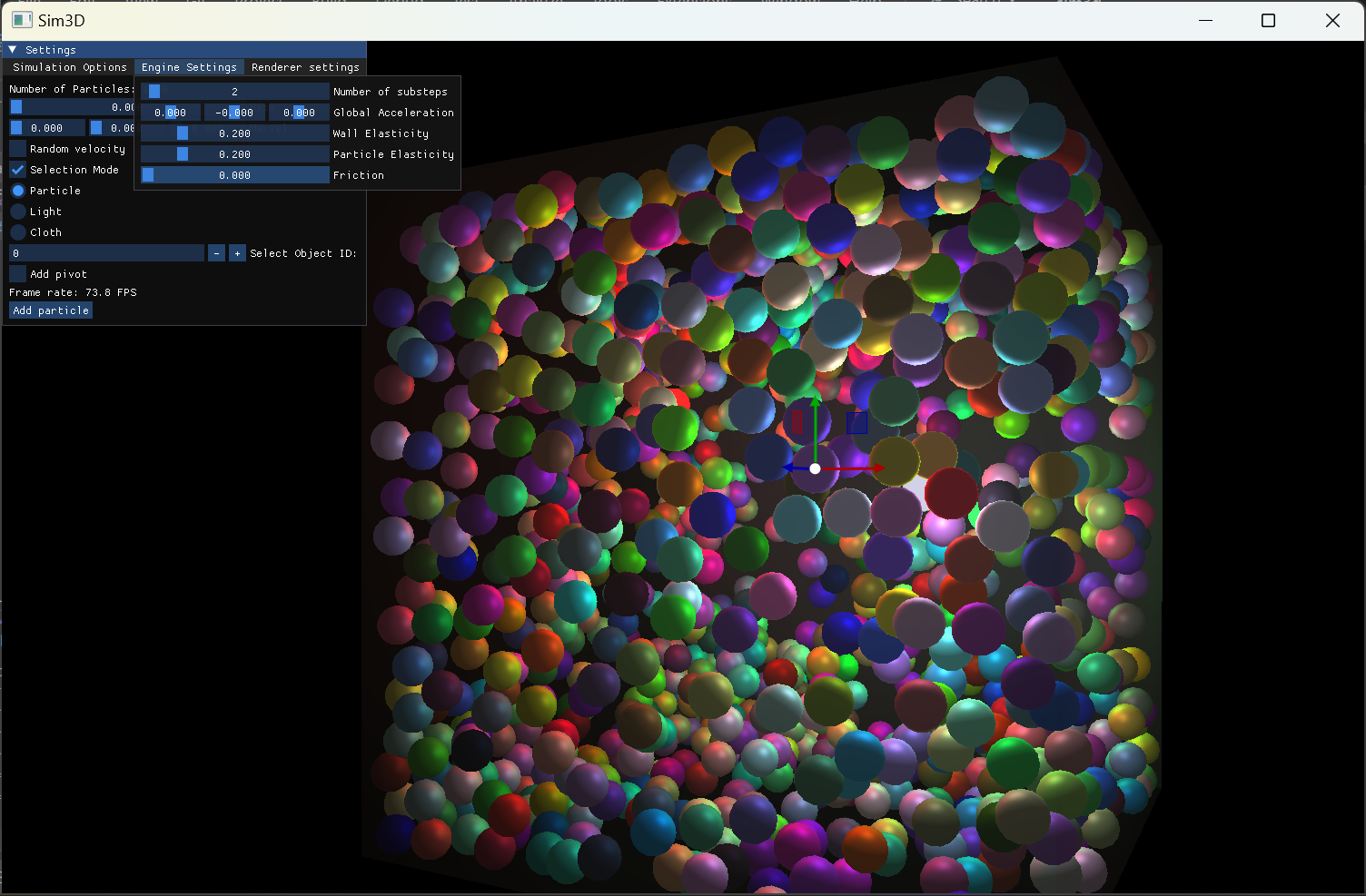Collapse the Settings panel with its triangle
The width and height of the screenshot is (1366, 896).
click(13, 50)
